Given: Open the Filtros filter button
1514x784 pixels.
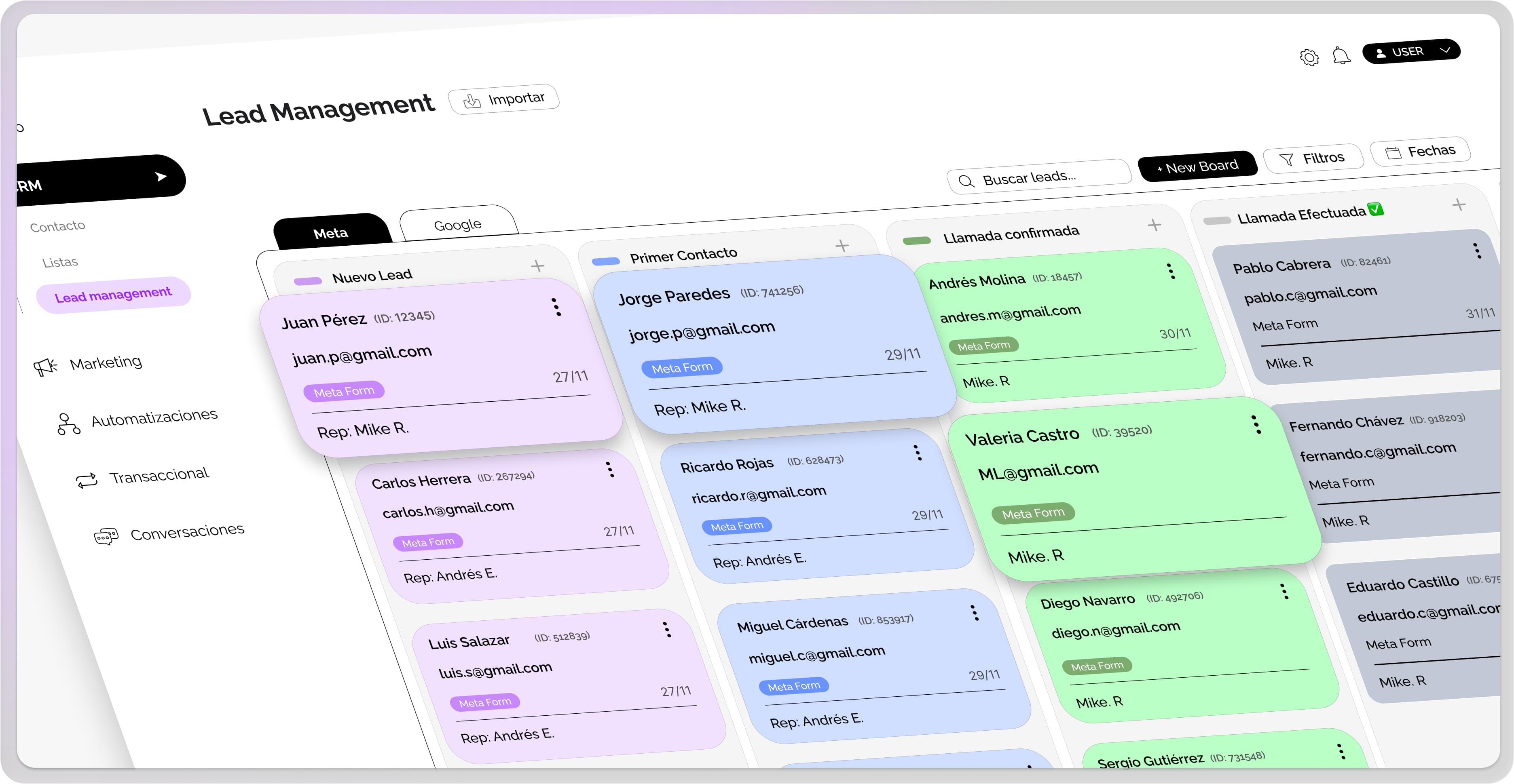Looking at the screenshot, I should [1313, 158].
